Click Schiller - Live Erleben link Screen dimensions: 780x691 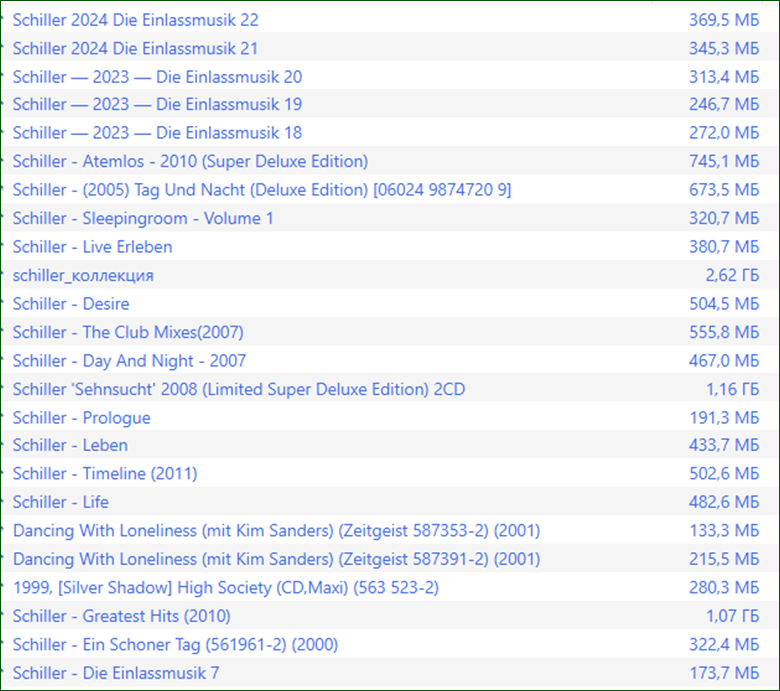[93, 247]
